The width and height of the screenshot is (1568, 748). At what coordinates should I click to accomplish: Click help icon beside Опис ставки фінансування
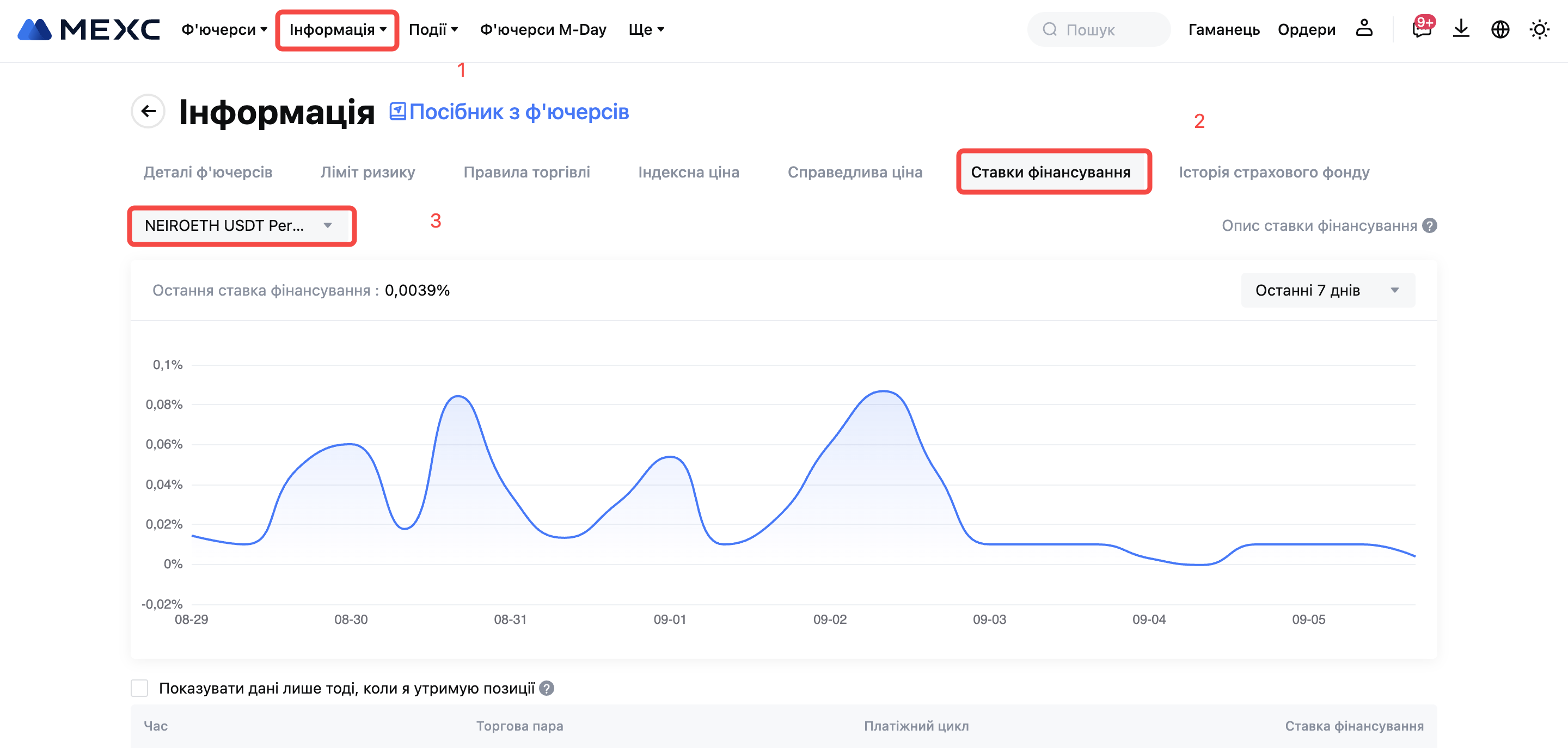(x=1430, y=226)
